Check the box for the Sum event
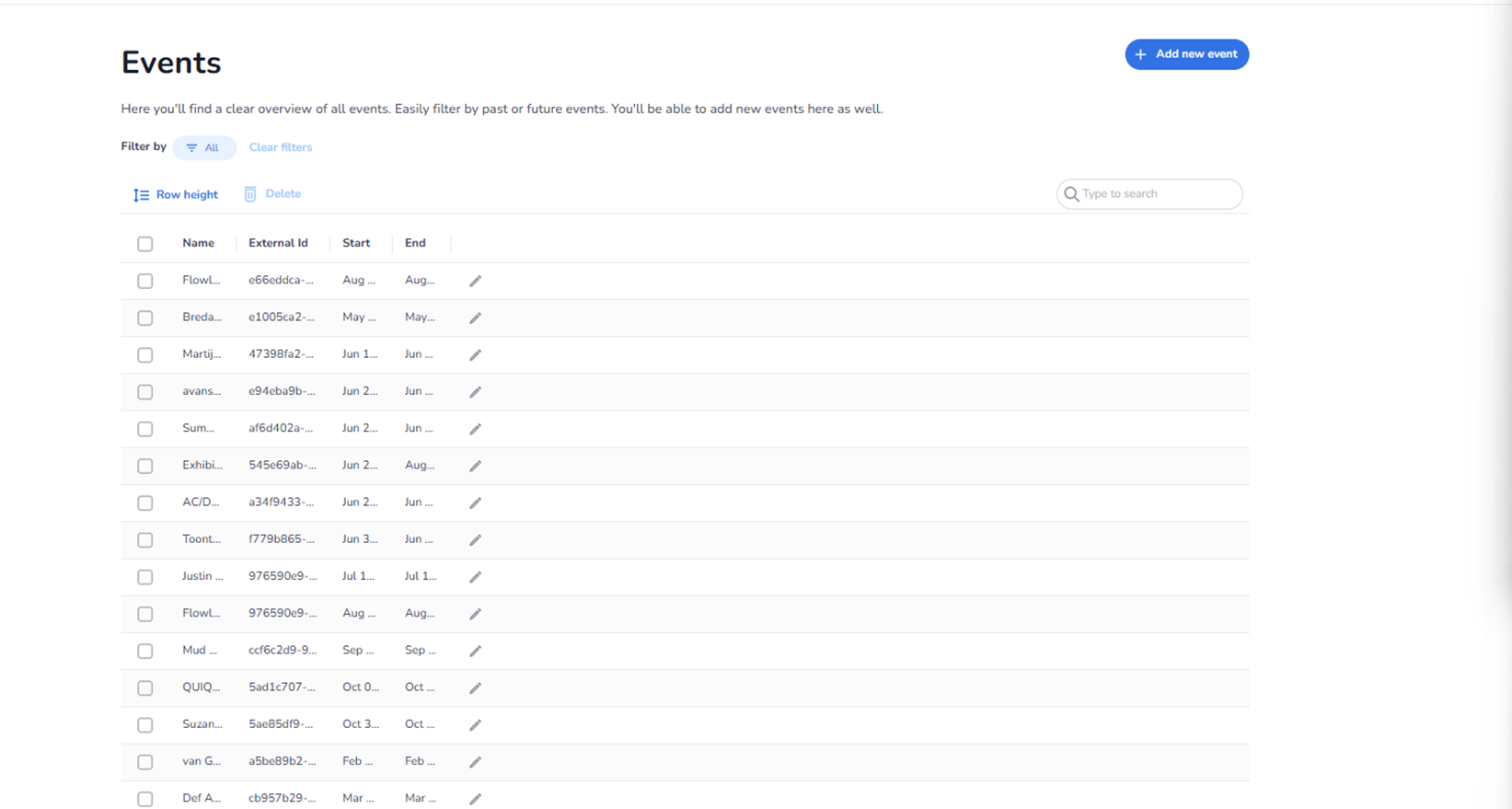Viewport: 1512px width, 809px height. (145, 429)
